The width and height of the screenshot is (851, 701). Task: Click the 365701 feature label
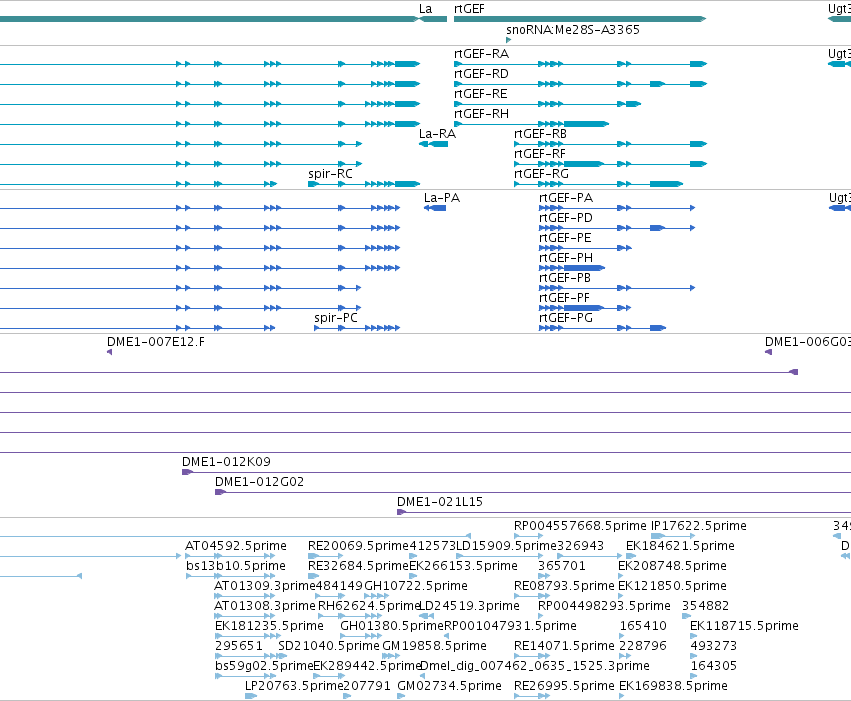562,566
